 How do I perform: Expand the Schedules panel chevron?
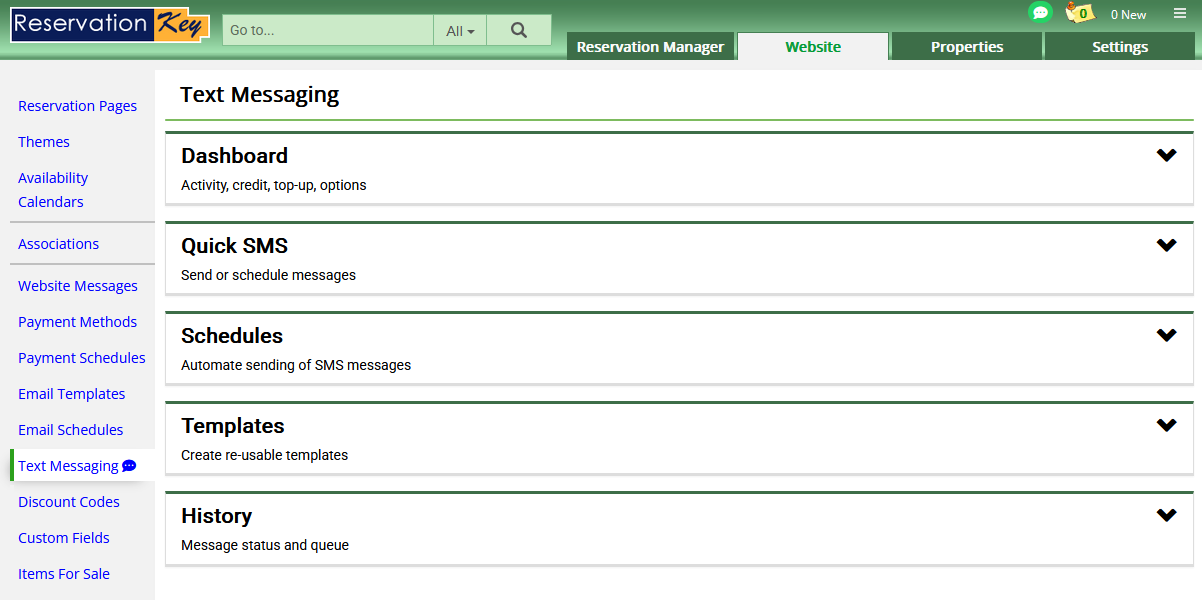1166,335
